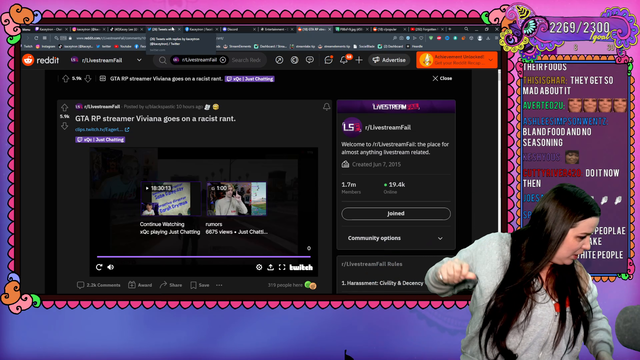Click the browser address bar URL
This screenshot has width=640, height=360.
[110, 38]
